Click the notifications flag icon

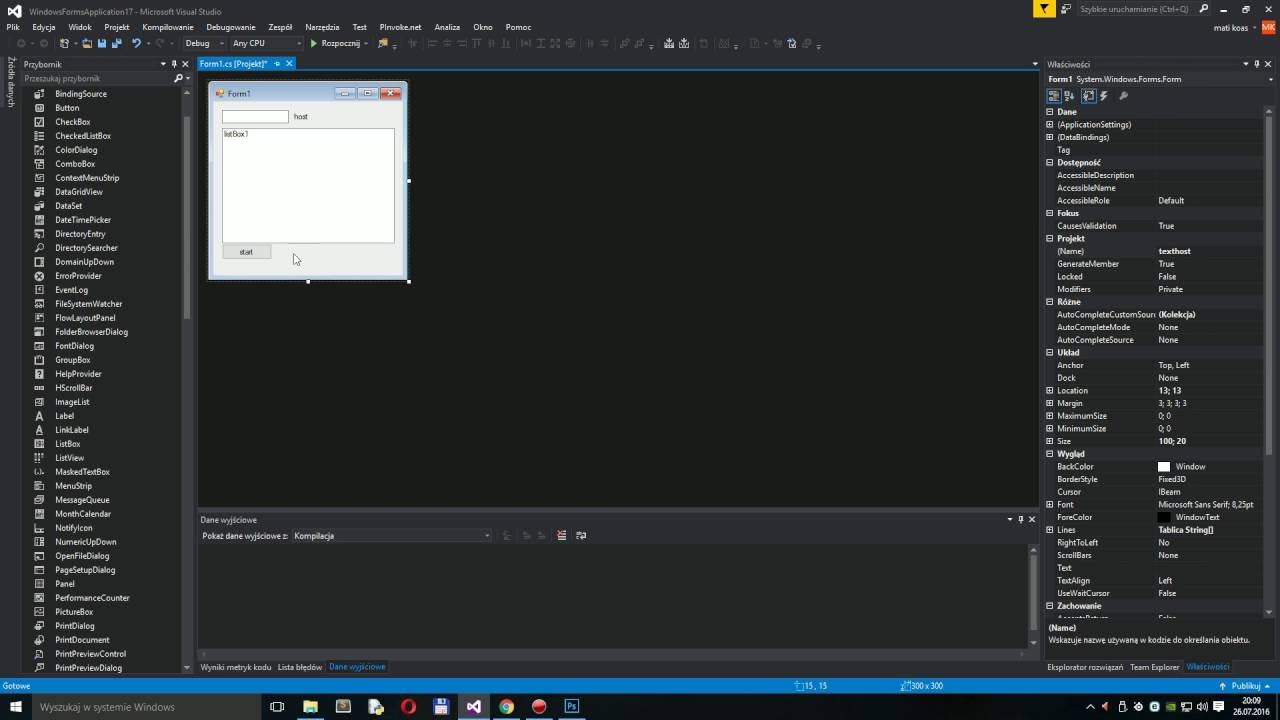pos(1044,9)
